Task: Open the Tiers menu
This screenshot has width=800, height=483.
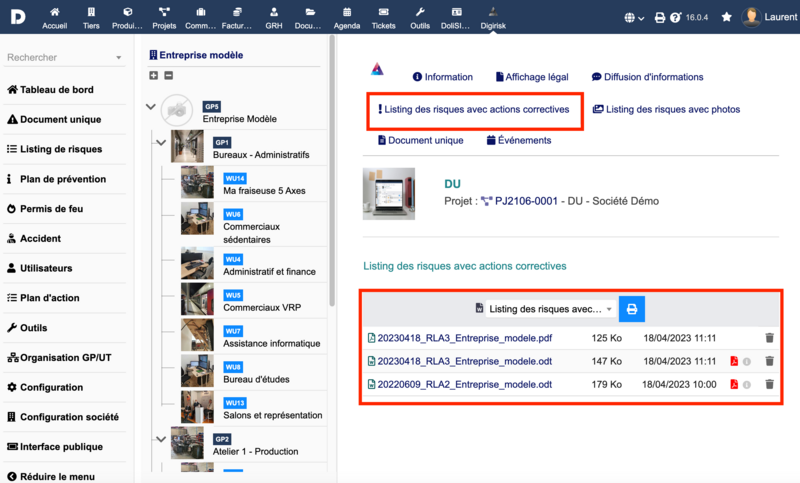Action: click(x=91, y=17)
